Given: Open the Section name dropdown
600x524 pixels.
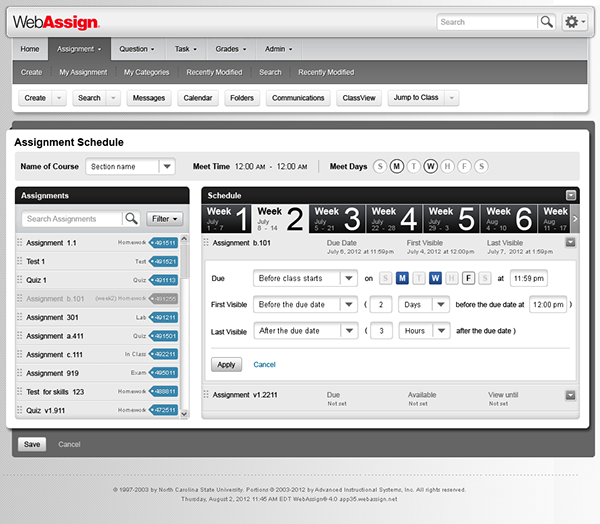Looking at the screenshot, I should (167, 167).
